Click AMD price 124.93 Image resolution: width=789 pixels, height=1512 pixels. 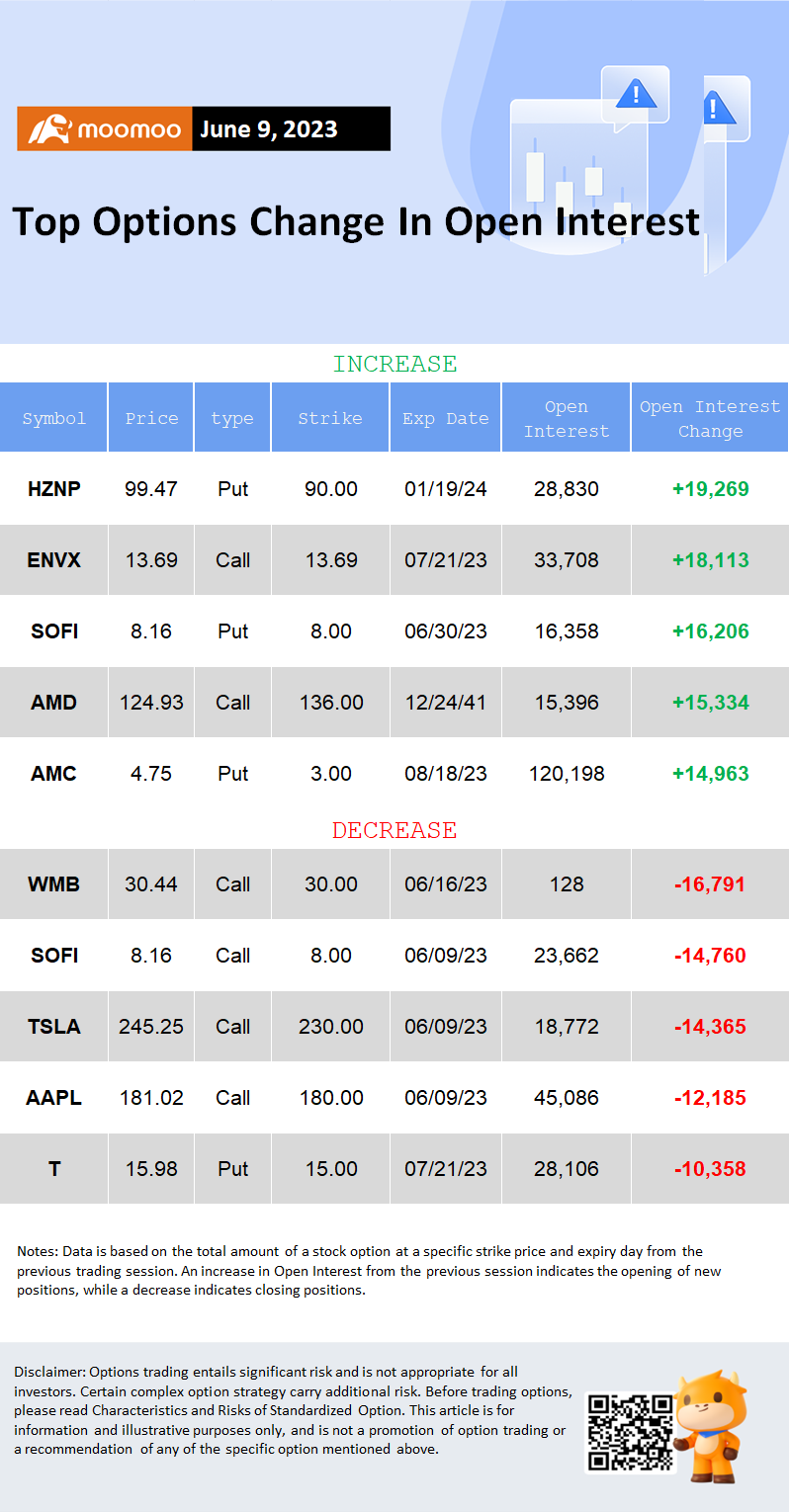point(151,703)
